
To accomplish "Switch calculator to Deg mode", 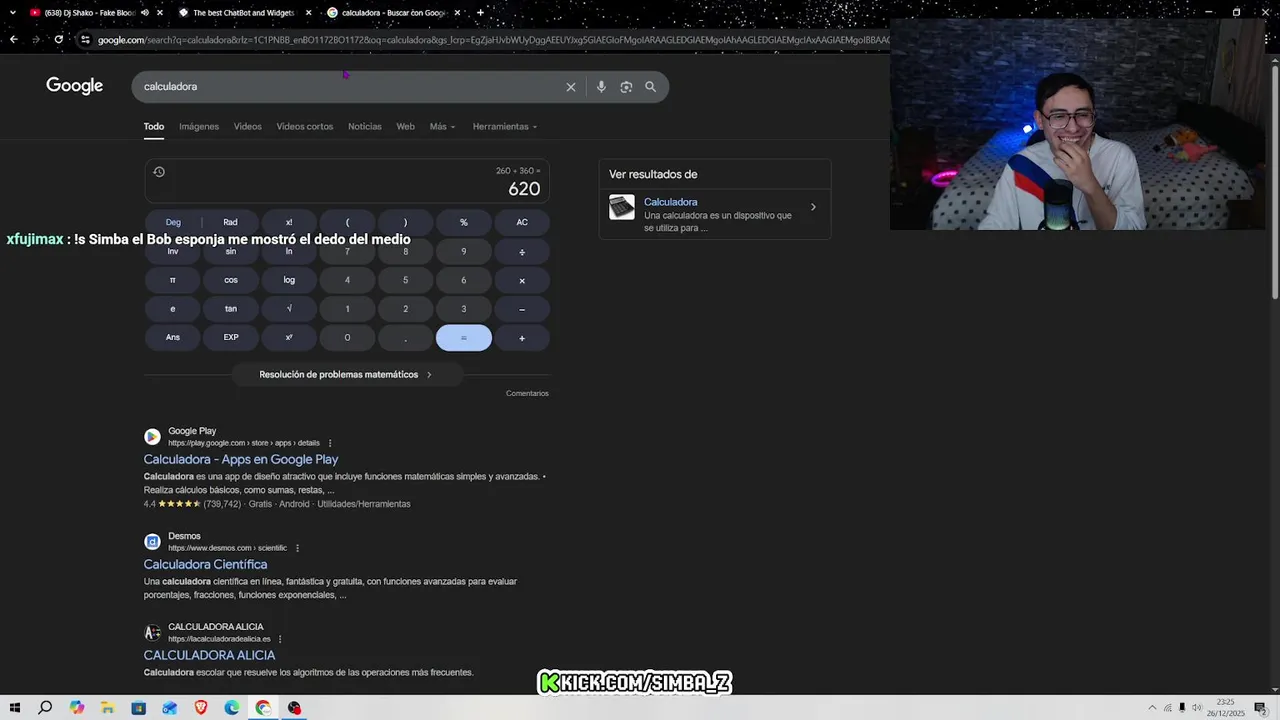I will 173,222.
